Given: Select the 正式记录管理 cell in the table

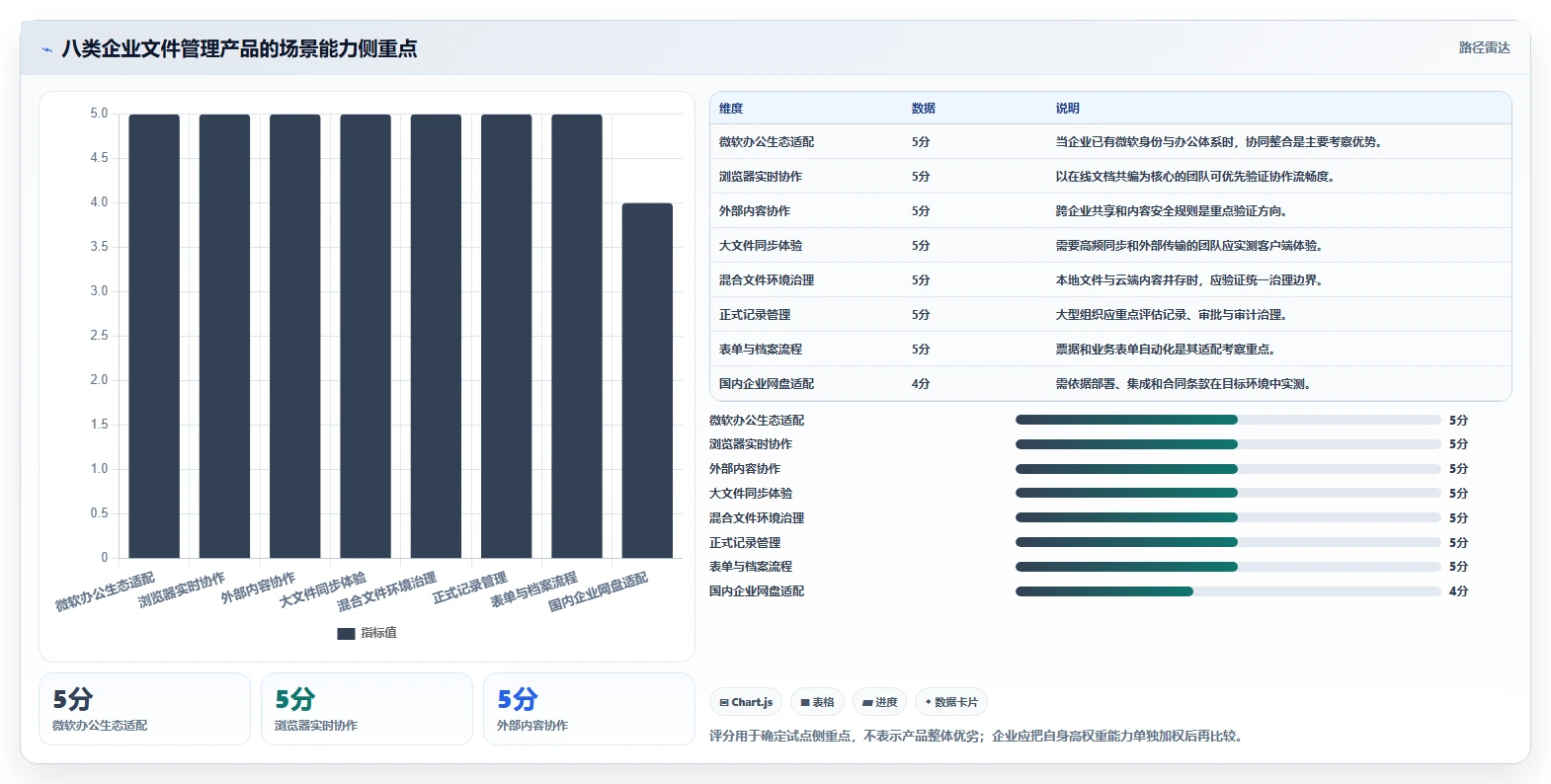Looking at the screenshot, I should [755, 315].
